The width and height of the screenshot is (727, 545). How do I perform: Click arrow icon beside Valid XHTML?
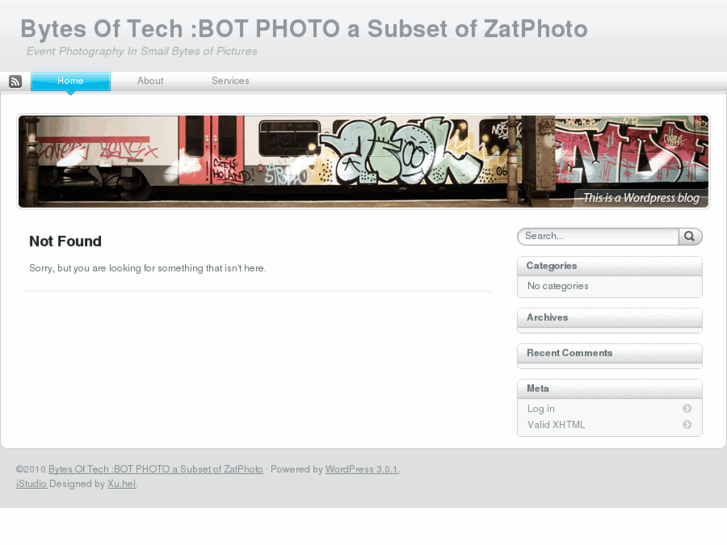pos(687,425)
